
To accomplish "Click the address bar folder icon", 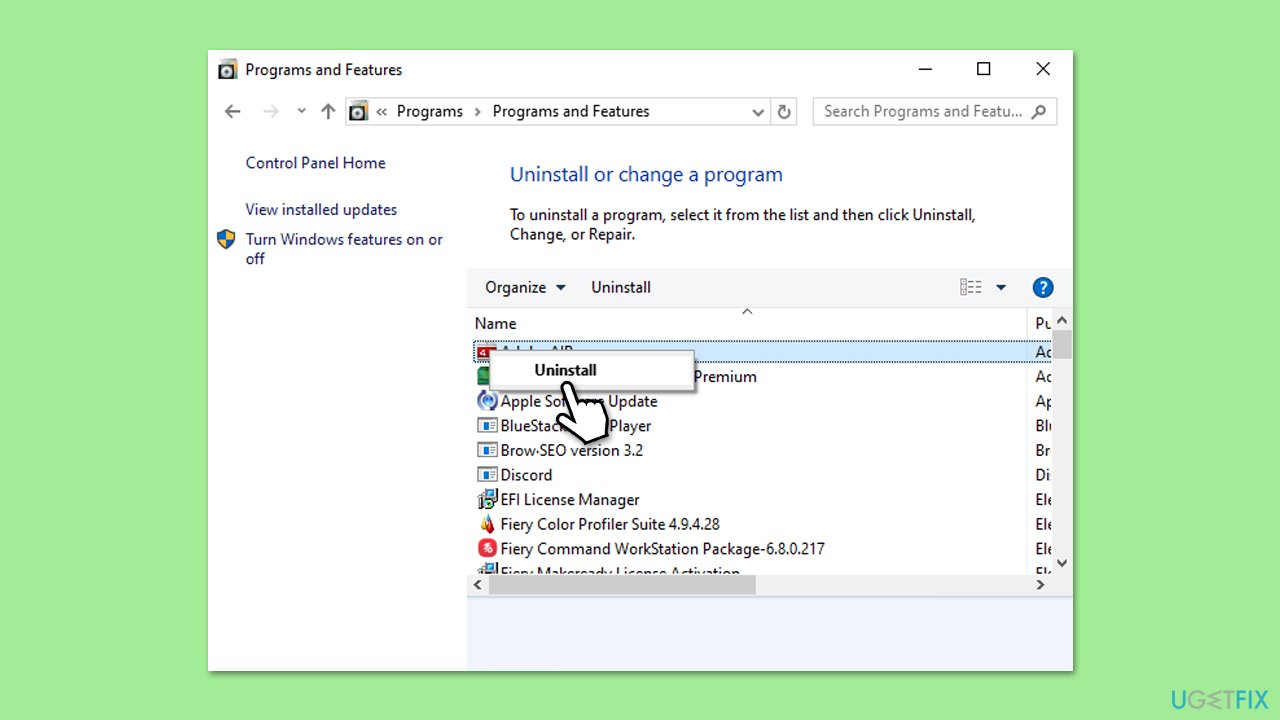I will [x=358, y=111].
